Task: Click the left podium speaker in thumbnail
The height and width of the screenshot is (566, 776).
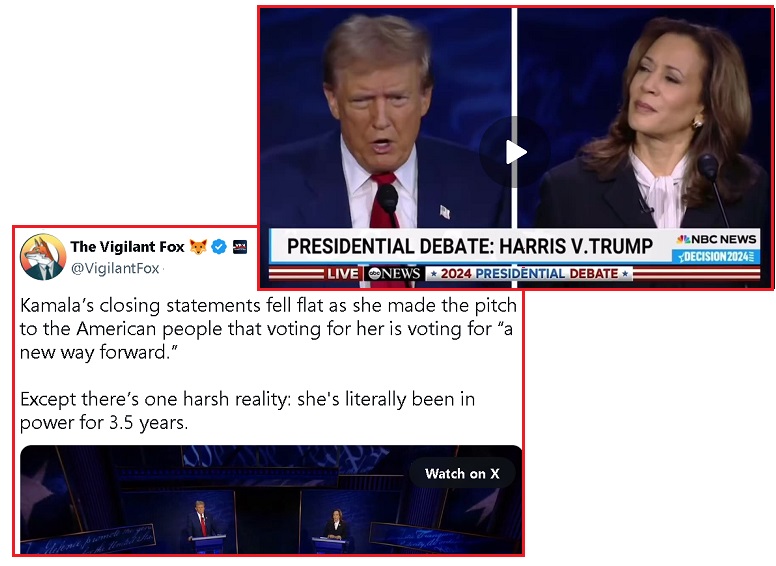Action: [200, 519]
